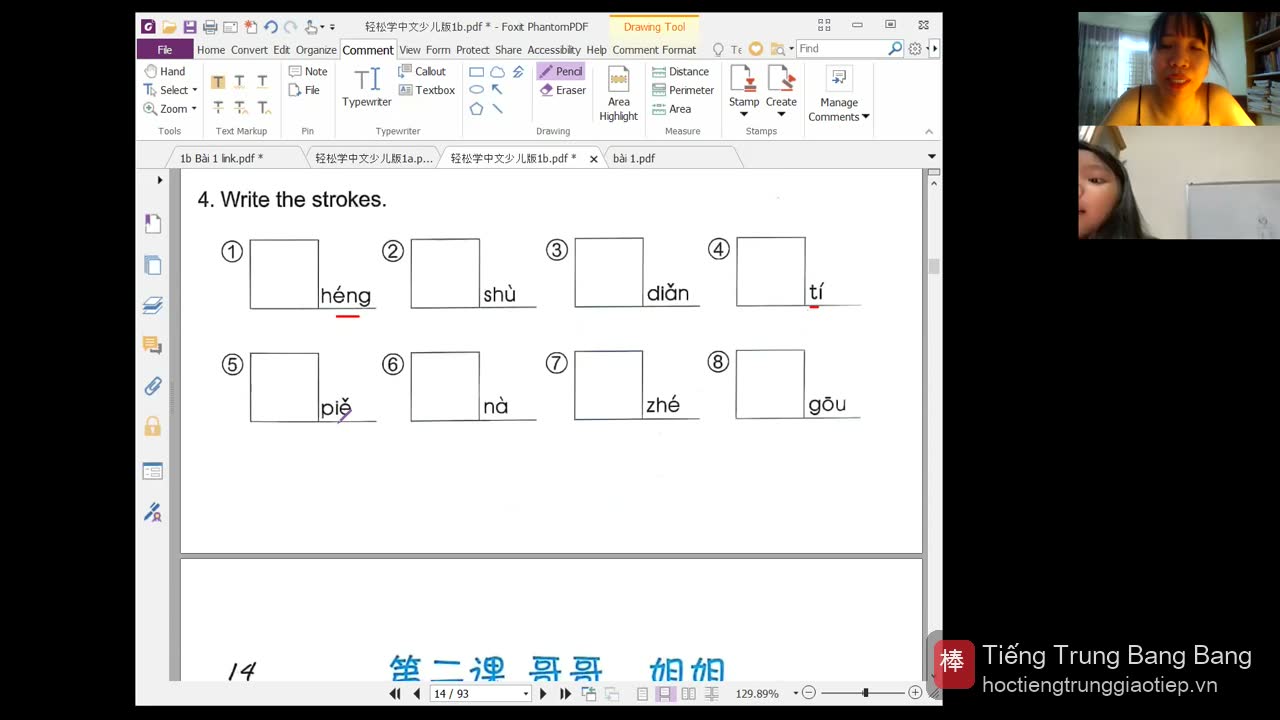Click the zoom in plus button
Image resolution: width=1280 pixels, height=720 pixels.
pyautogui.click(x=915, y=693)
